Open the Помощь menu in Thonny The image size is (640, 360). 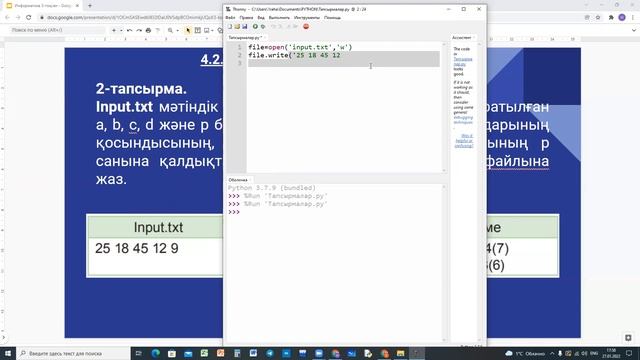coord(332,18)
